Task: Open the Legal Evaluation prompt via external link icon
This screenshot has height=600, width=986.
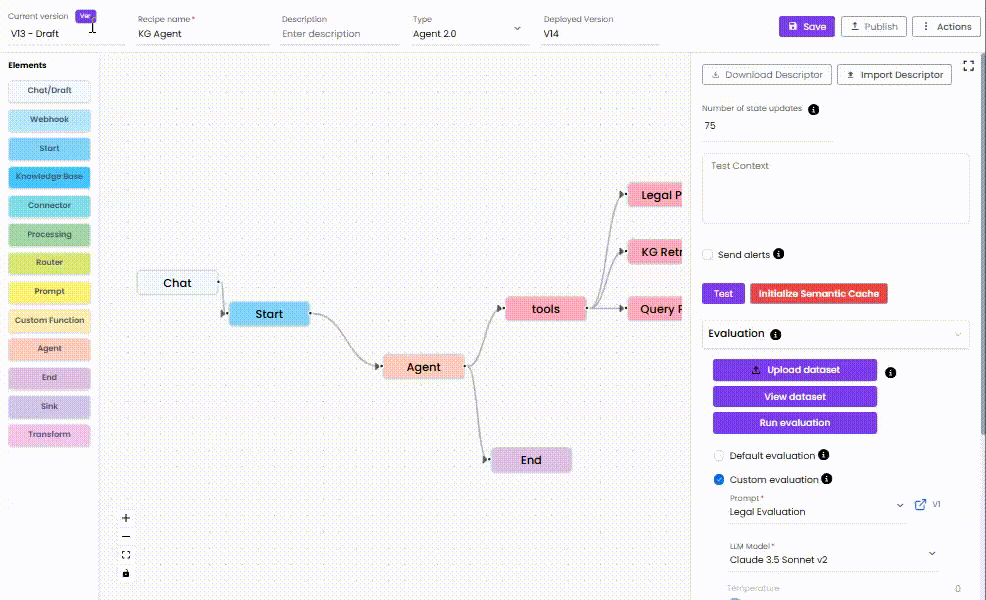Action: coord(920,505)
